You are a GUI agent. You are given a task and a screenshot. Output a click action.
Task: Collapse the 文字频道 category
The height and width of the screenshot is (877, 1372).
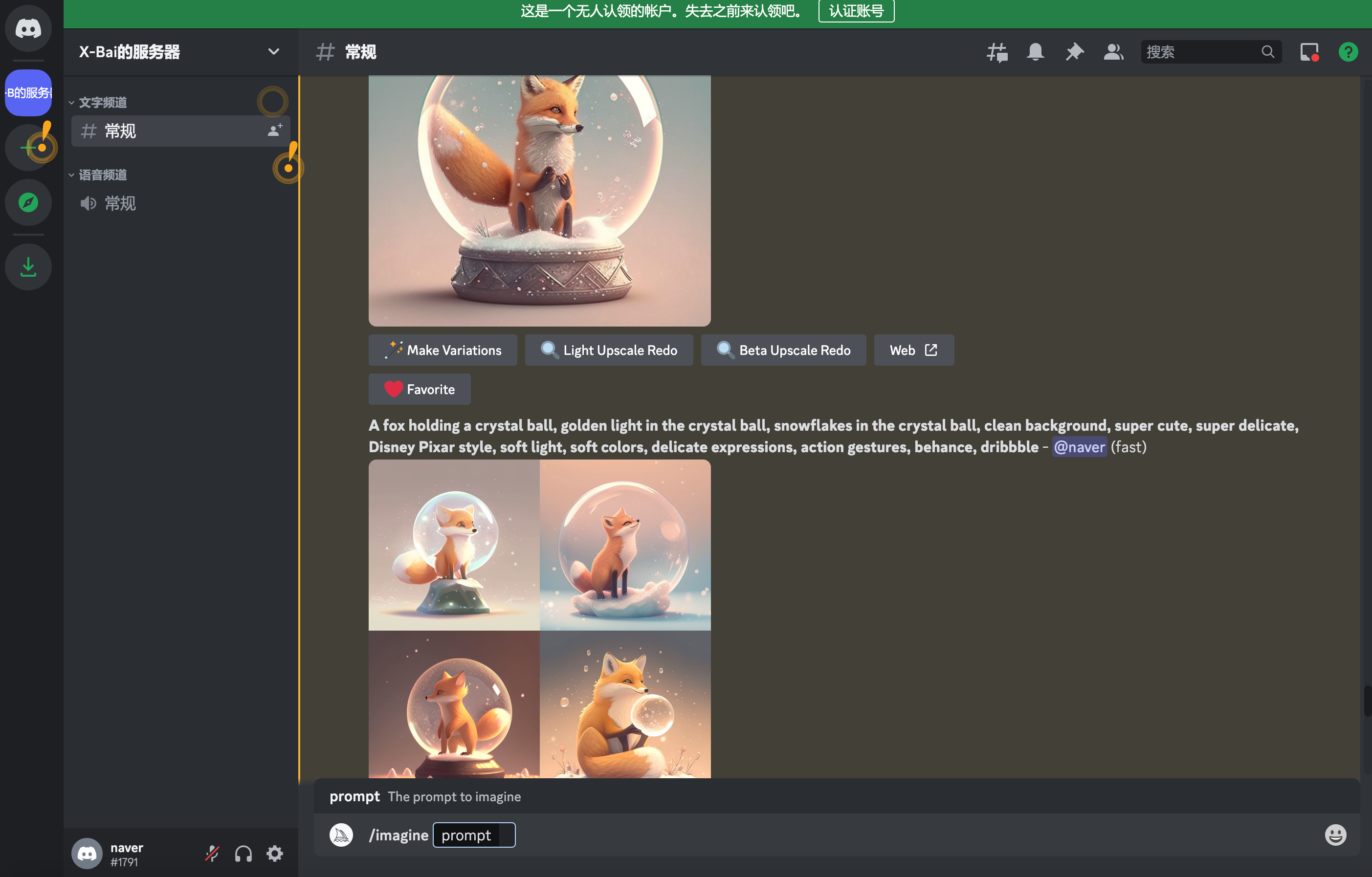point(103,103)
